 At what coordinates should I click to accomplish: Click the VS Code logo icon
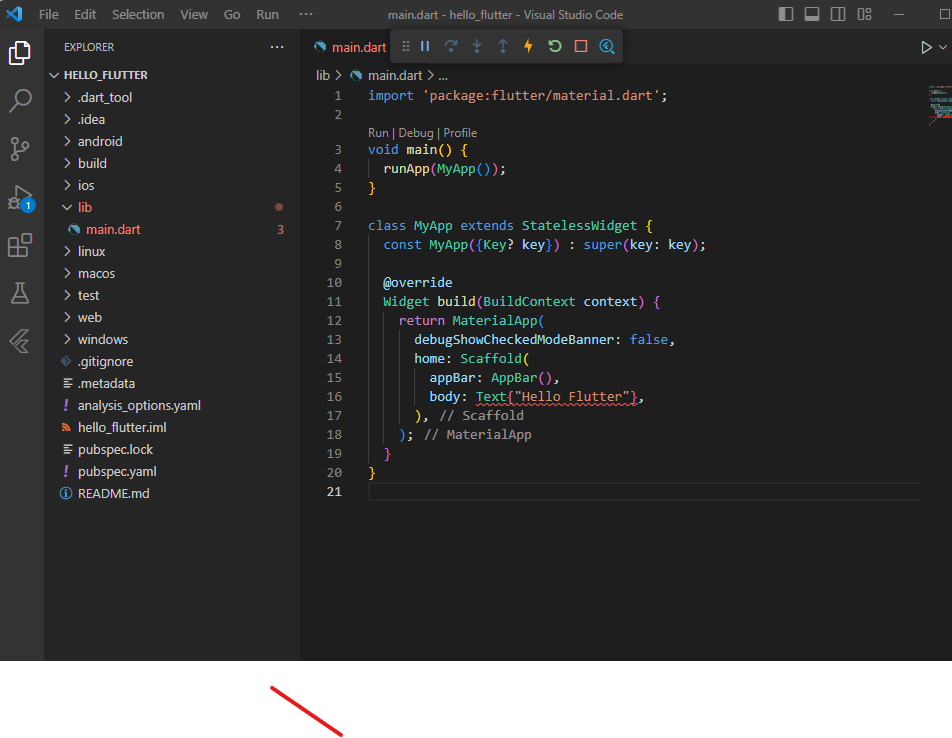(14, 14)
